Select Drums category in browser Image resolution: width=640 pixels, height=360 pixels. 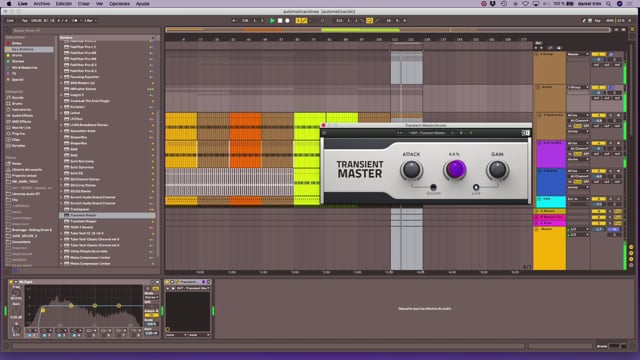(17, 104)
